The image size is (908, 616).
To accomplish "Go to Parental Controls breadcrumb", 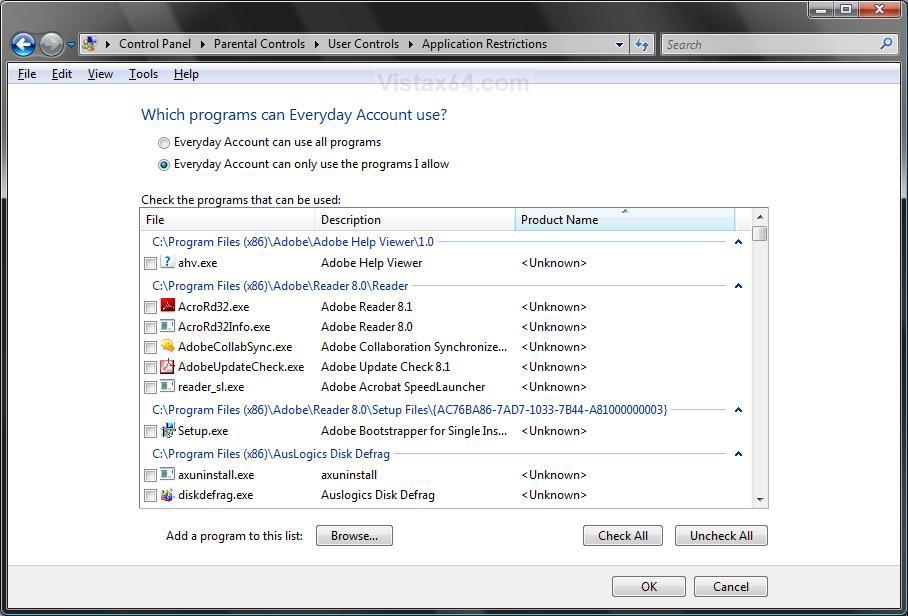I will click(259, 44).
